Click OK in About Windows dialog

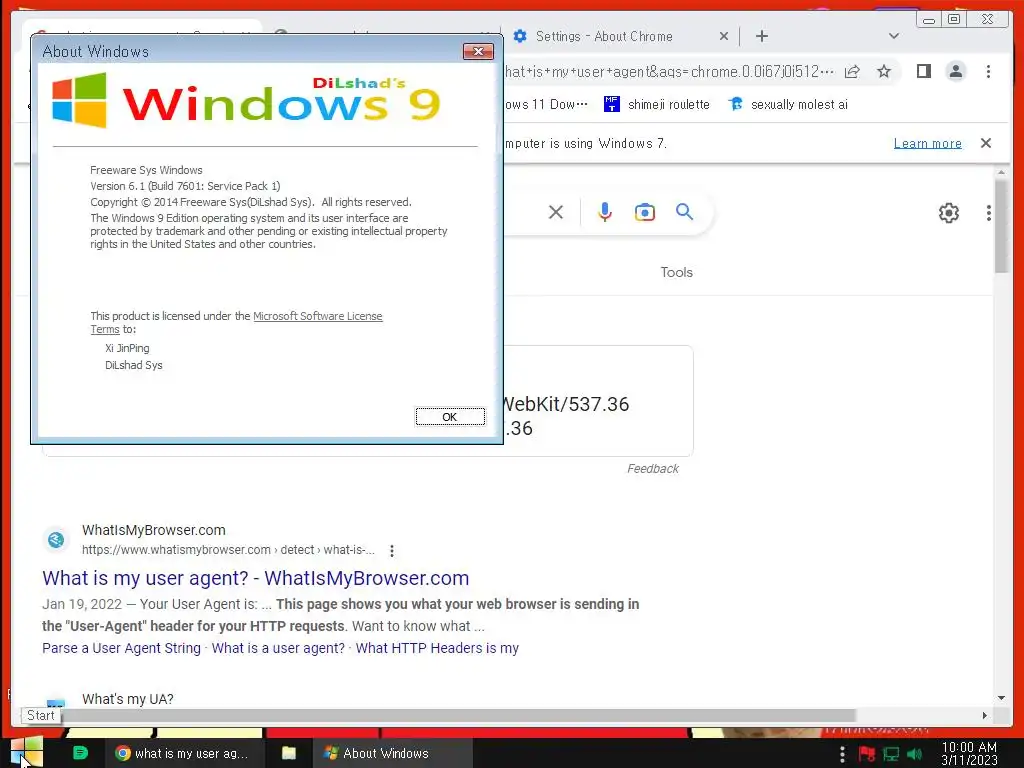click(x=450, y=417)
